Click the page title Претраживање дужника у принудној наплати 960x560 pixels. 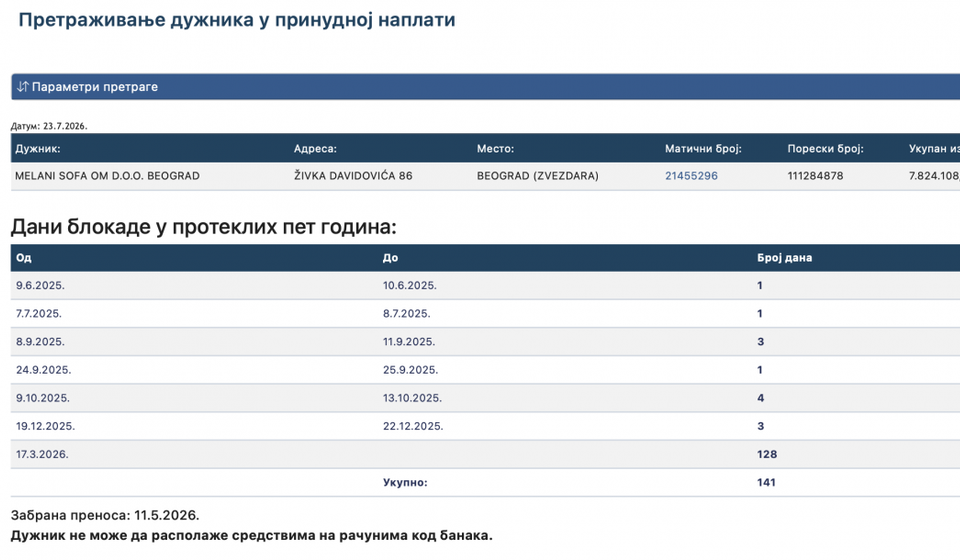(237, 20)
